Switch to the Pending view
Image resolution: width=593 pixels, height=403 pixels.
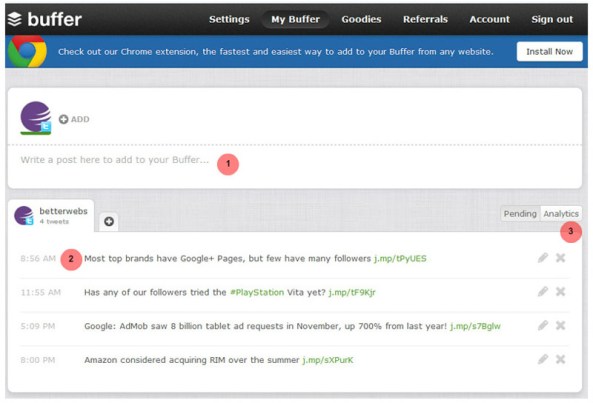pos(520,214)
